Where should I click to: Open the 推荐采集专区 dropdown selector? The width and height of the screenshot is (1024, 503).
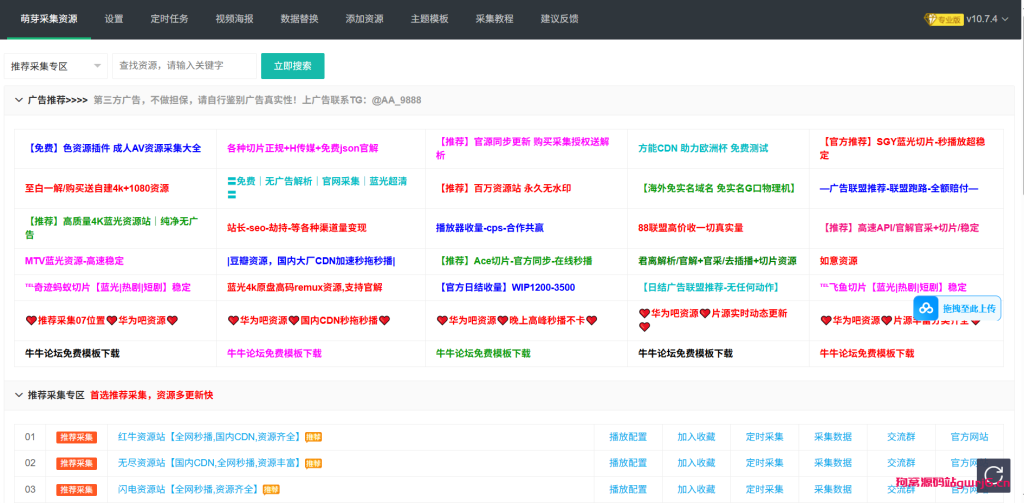pos(55,66)
